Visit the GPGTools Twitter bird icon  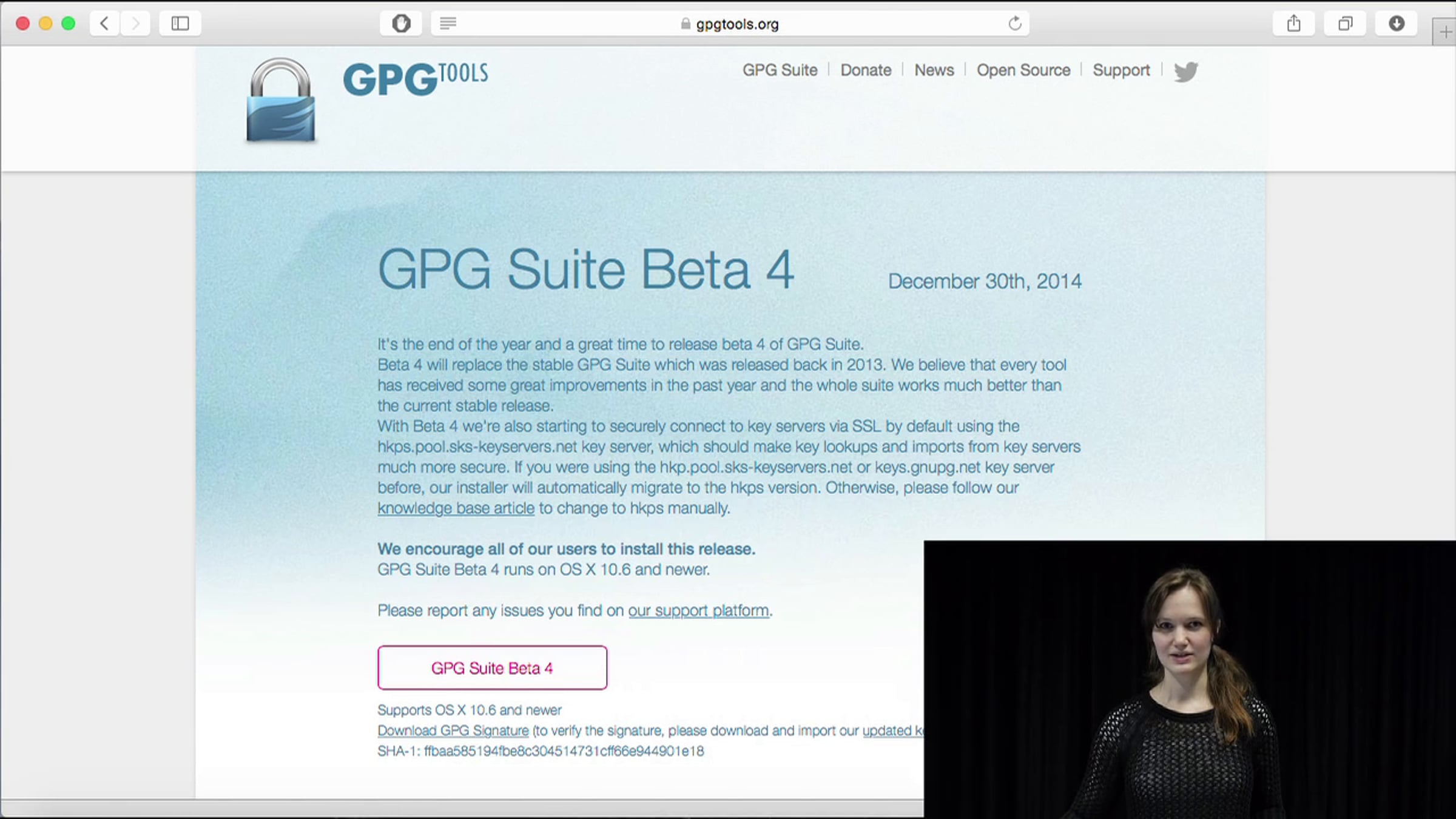(1185, 72)
